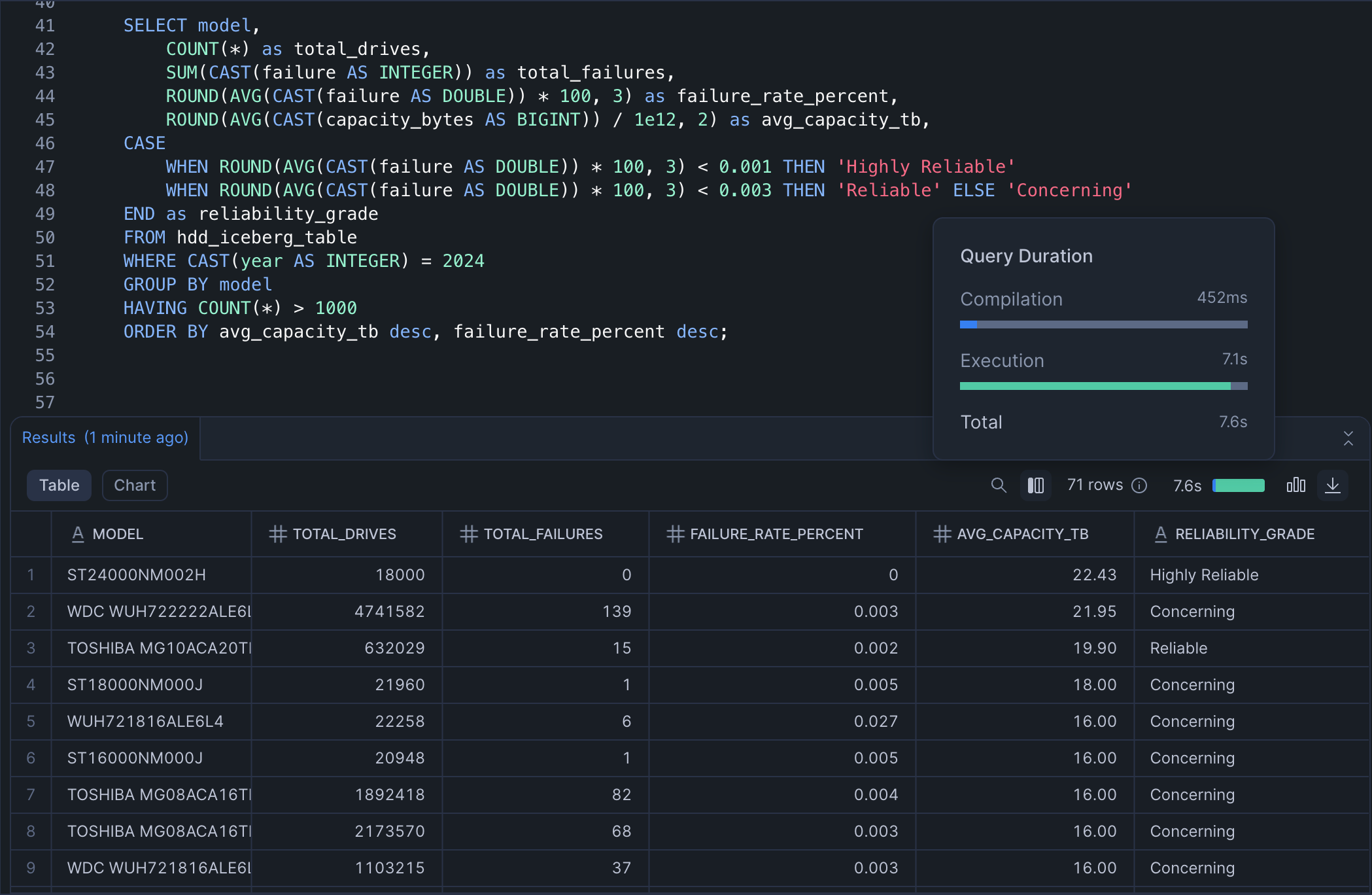The image size is (1372, 895).
Task: Click the hash icon beside AVG_CAPACITY_TB
Action: click(942, 535)
